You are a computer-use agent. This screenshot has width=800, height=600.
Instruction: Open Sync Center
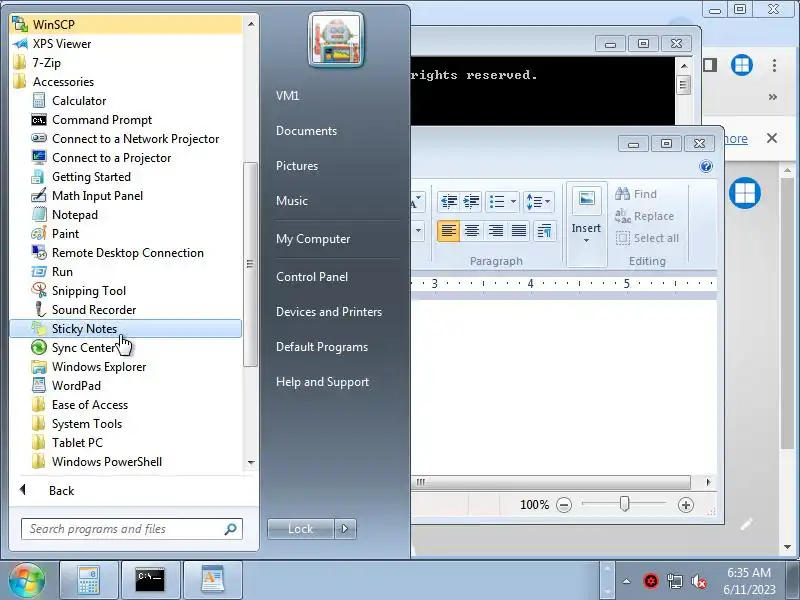[x=126, y=348]
